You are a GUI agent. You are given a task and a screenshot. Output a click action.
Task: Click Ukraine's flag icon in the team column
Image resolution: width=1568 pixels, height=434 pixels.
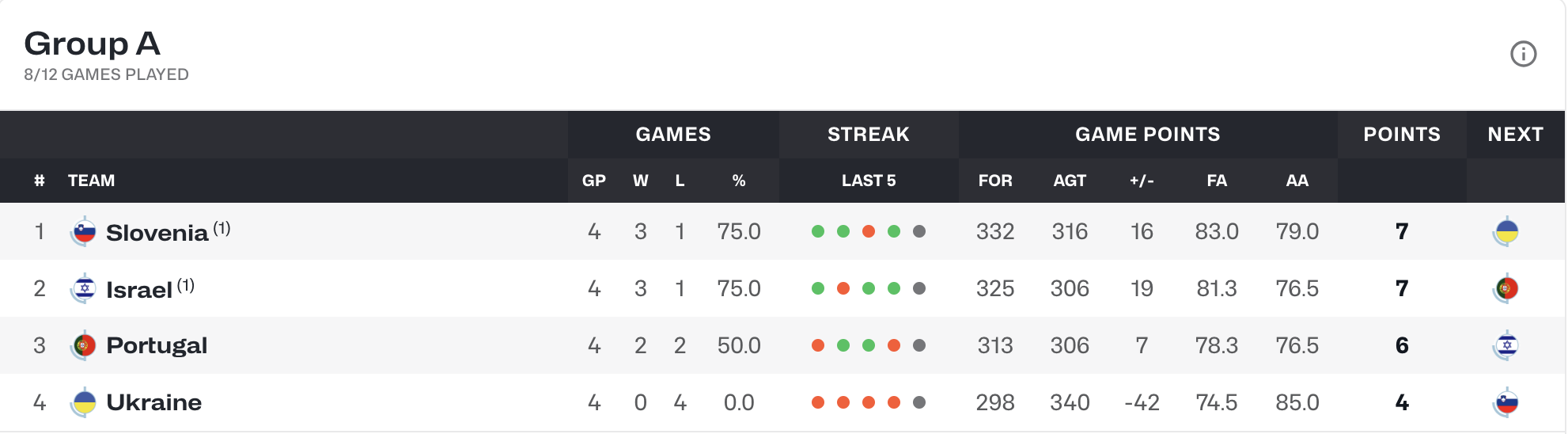(x=84, y=403)
